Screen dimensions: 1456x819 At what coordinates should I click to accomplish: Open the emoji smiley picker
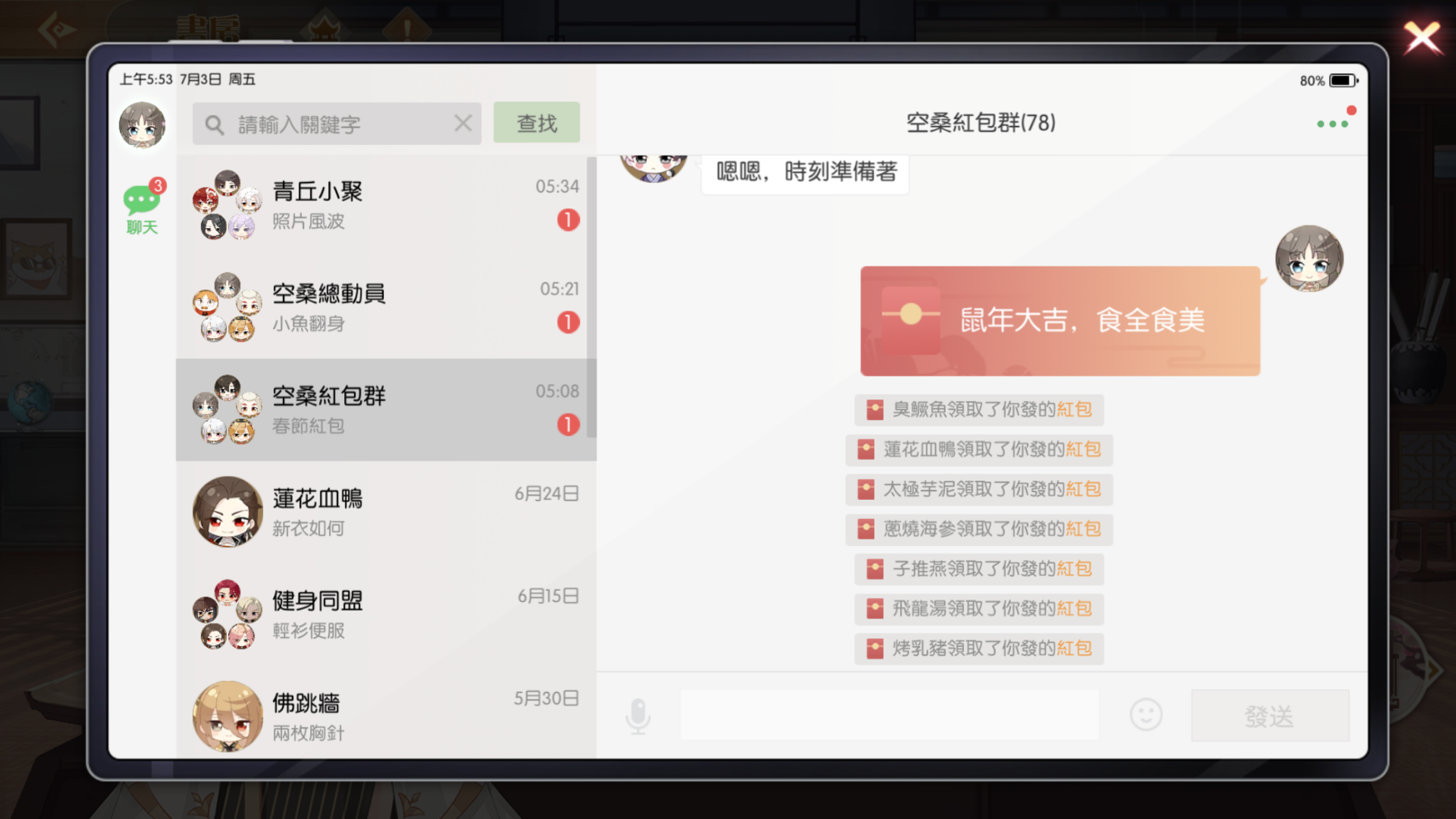click(1146, 714)
